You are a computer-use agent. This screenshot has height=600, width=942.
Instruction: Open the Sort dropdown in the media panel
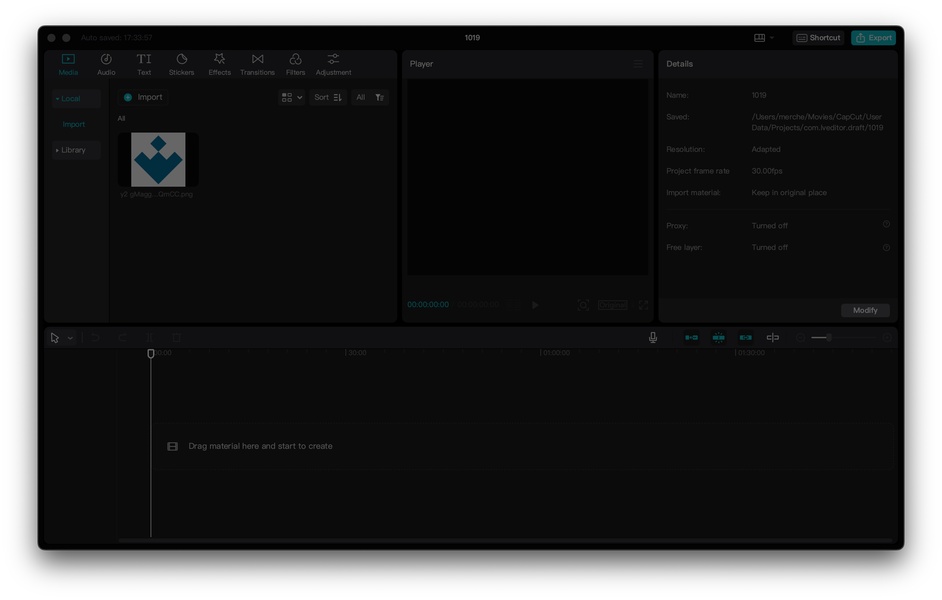pos(328,98)
